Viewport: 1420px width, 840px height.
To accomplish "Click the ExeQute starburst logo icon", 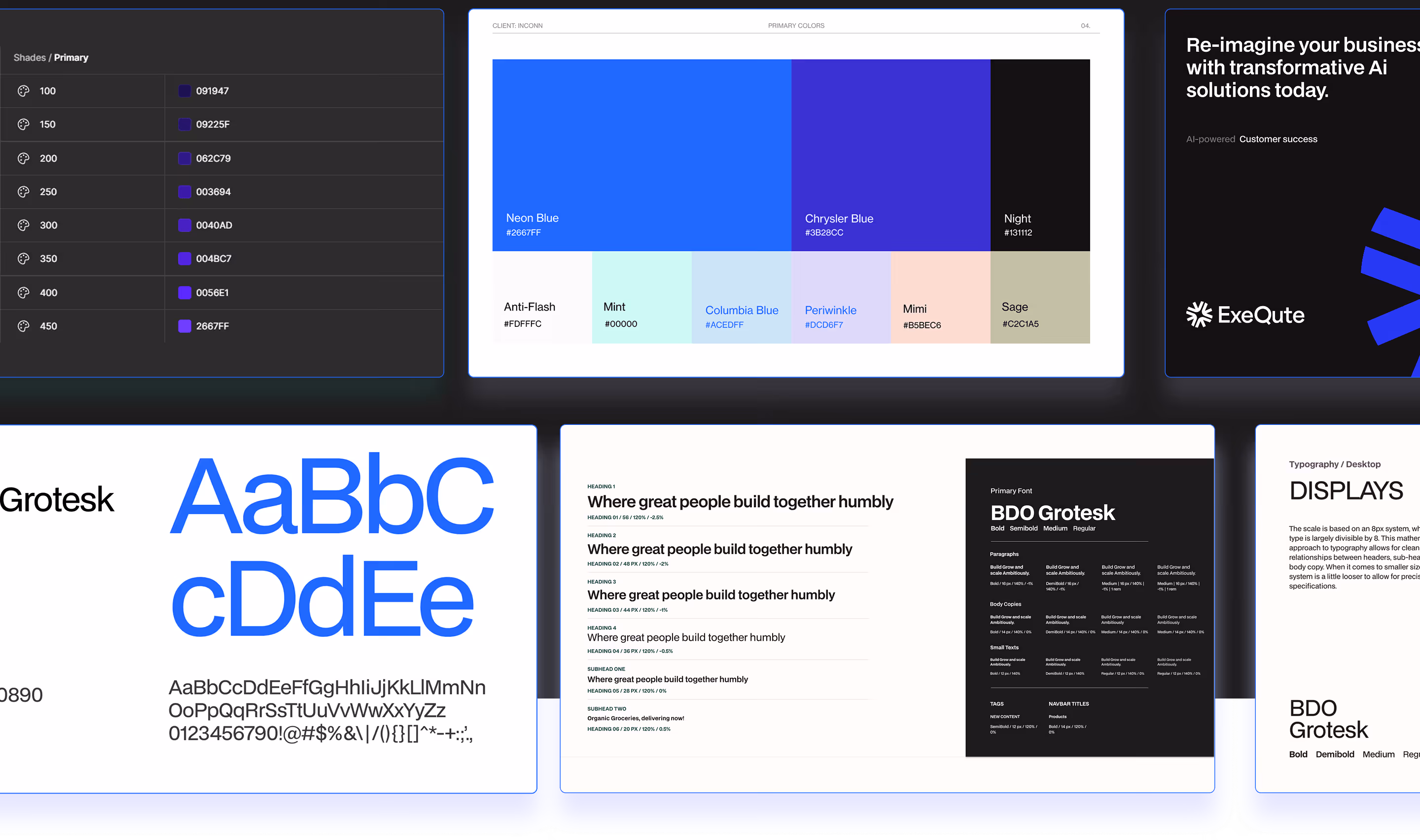I will coord(1199,315).
